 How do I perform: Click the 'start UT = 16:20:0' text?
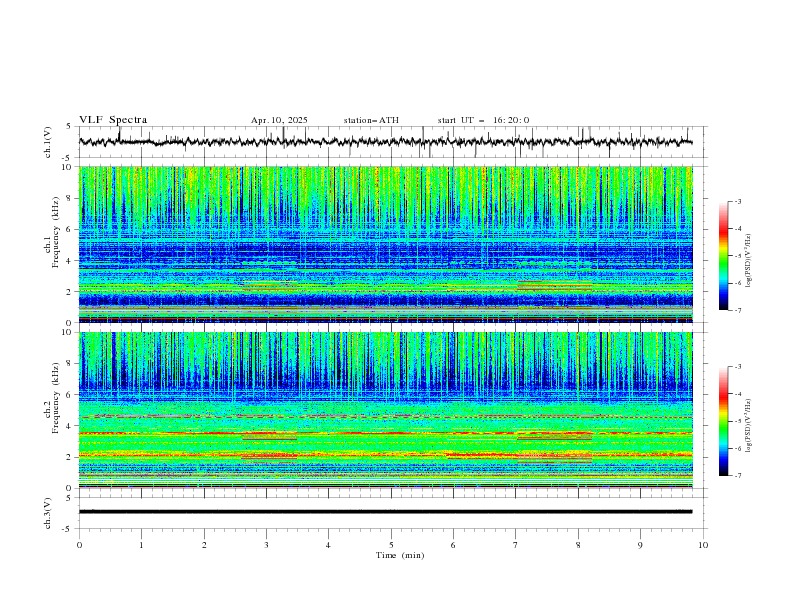(x=483, y=120)
